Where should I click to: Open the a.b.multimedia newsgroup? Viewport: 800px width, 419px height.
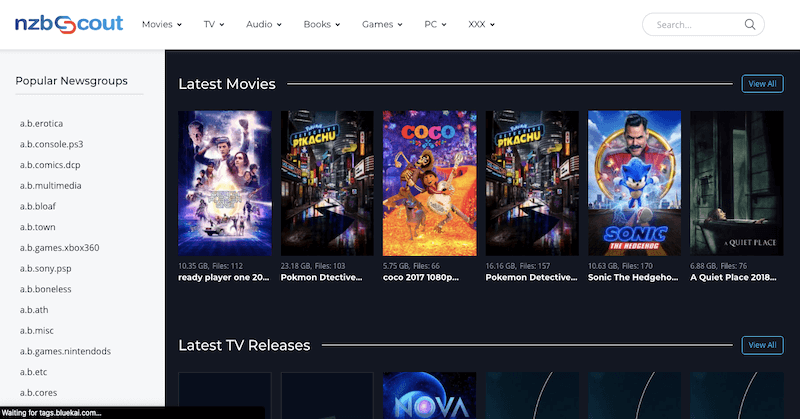coord(51,185)
